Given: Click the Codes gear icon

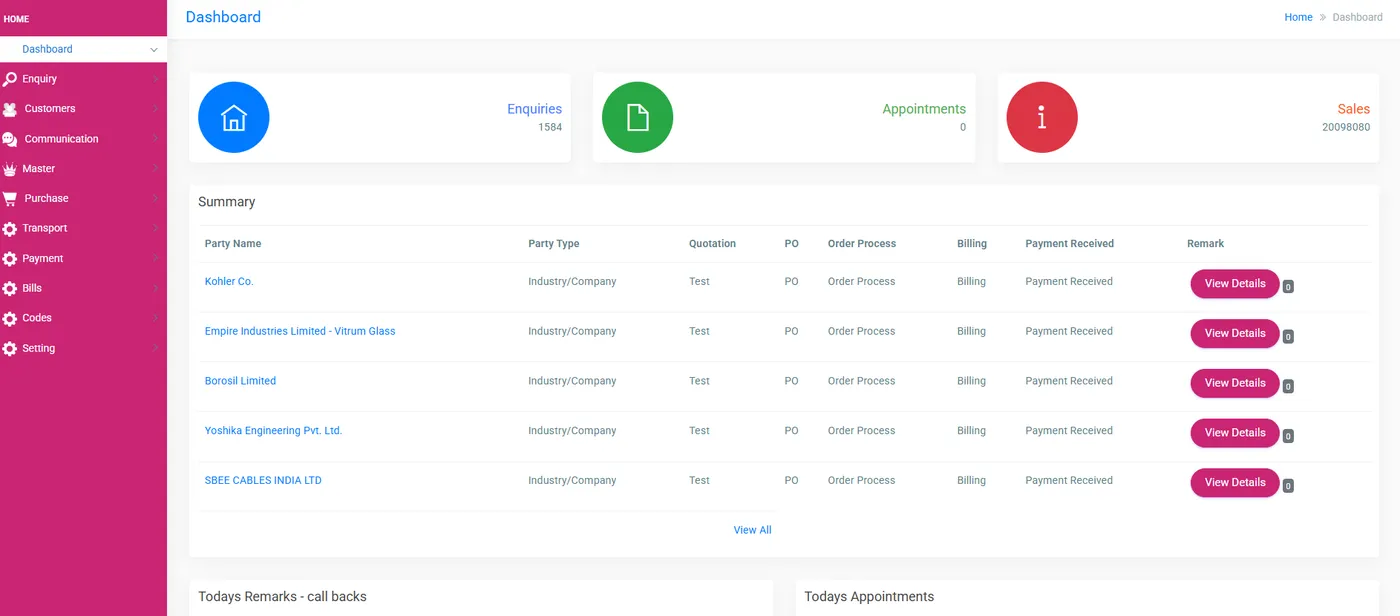Looking at the screenshot, I should (10, 319).
